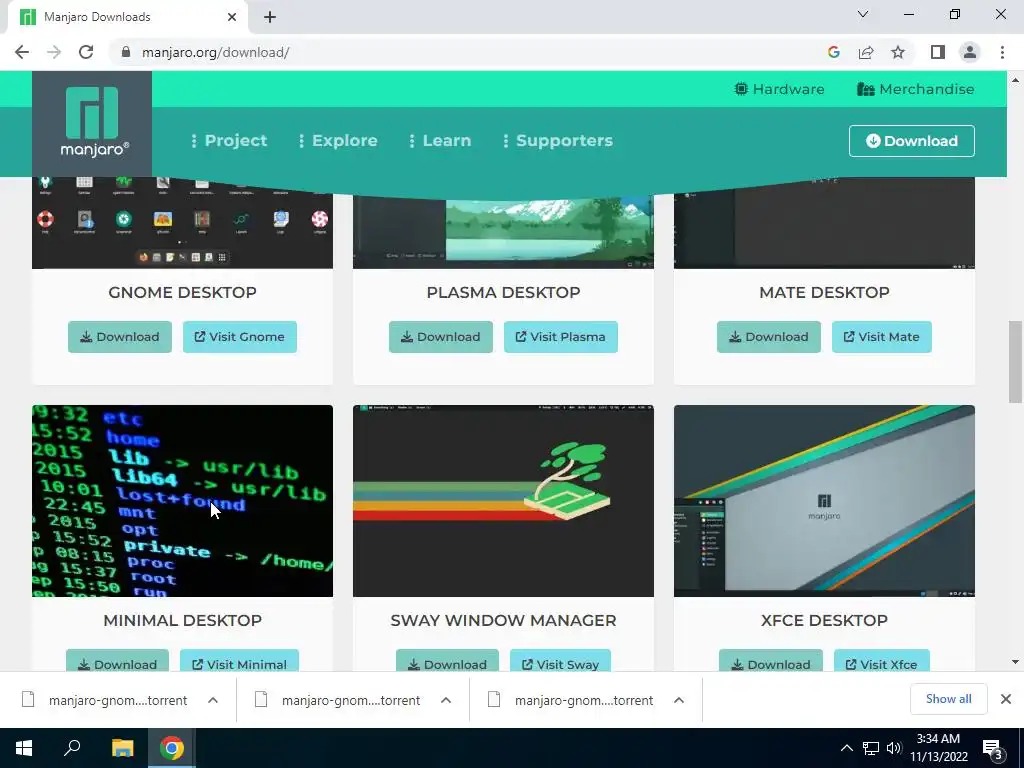Download the MATE Desktop edition
This screenshot has height=768, width=1024.
point(769,337)
